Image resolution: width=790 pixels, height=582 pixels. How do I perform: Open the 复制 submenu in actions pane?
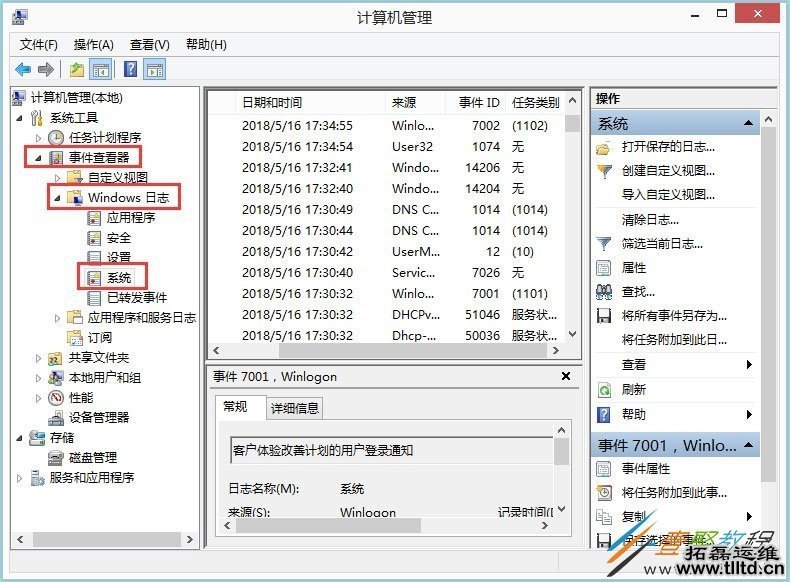point(675,516)
